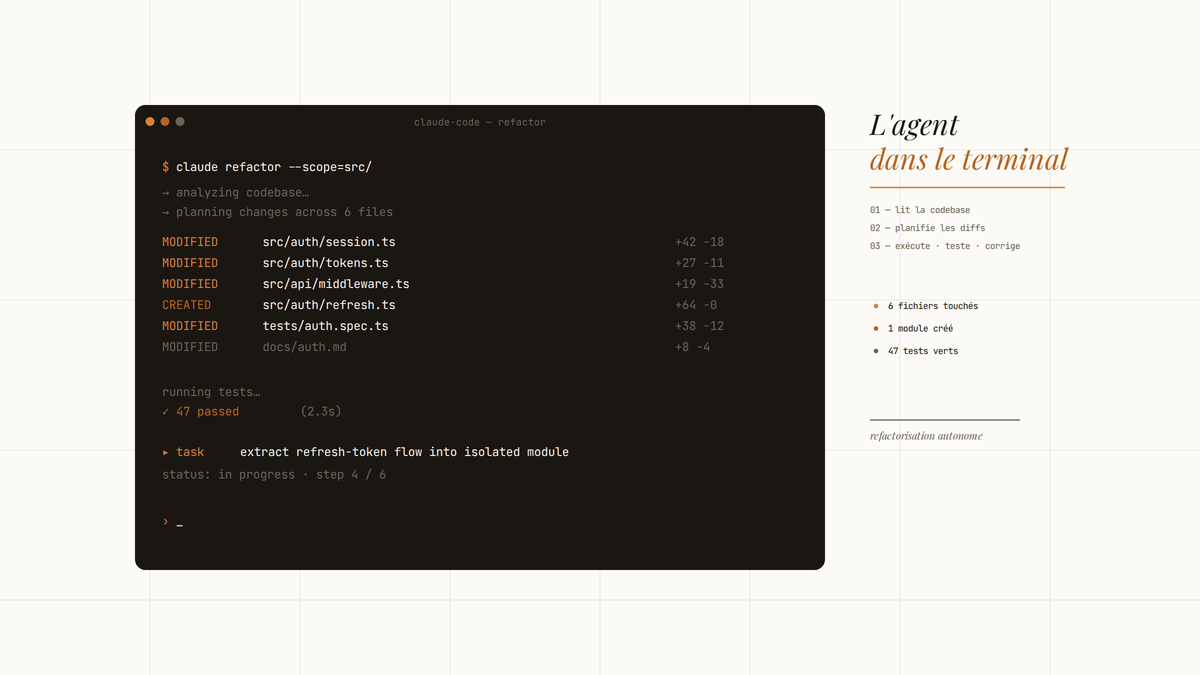Click the diff count '+64 -0'

pyautogui.click(x=696, y=305)
